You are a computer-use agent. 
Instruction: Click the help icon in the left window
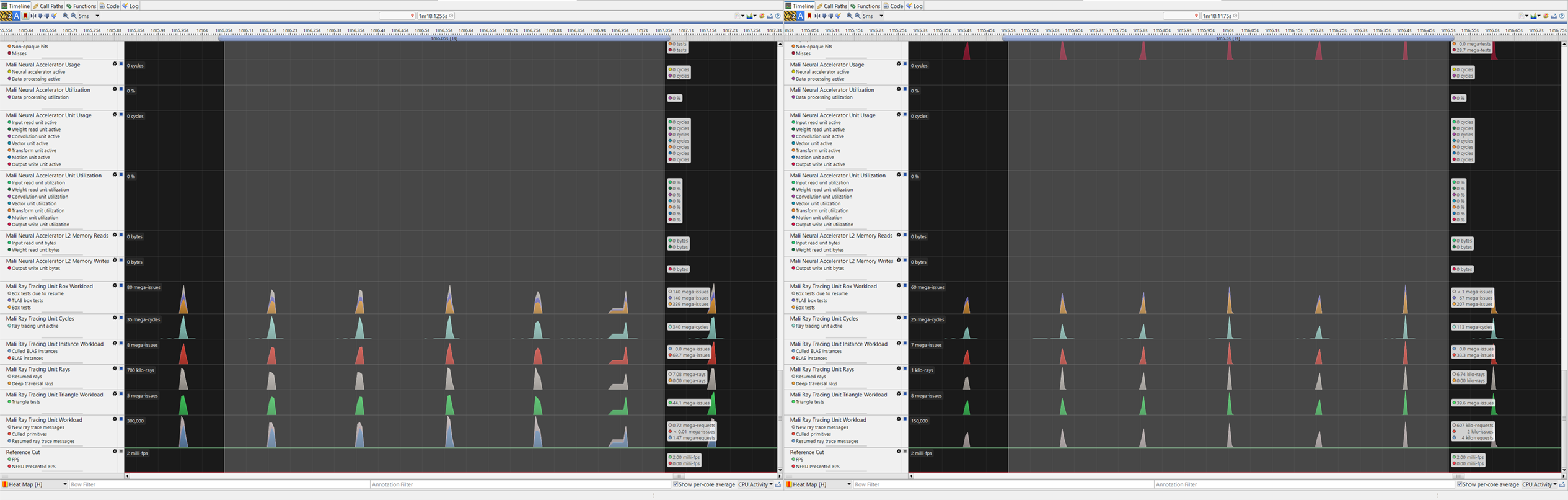click(778, 16)
